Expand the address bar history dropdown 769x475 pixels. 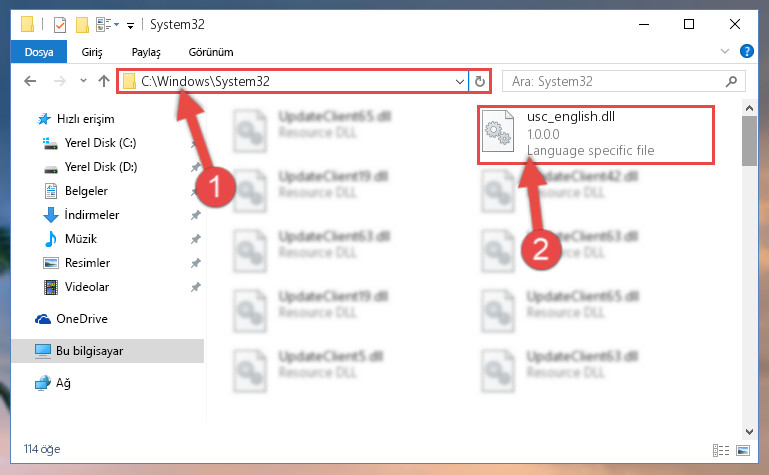(460, 81)
